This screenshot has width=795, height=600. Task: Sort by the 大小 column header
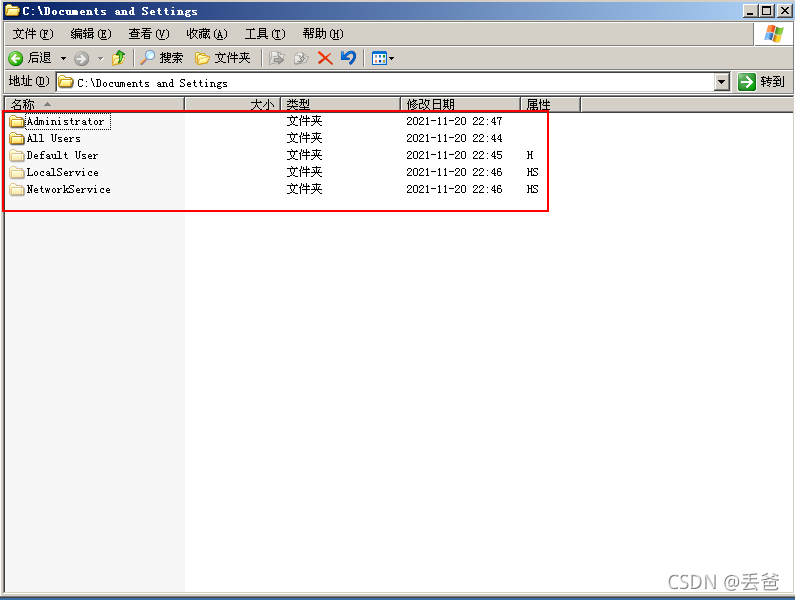click(x=233, y=104)
